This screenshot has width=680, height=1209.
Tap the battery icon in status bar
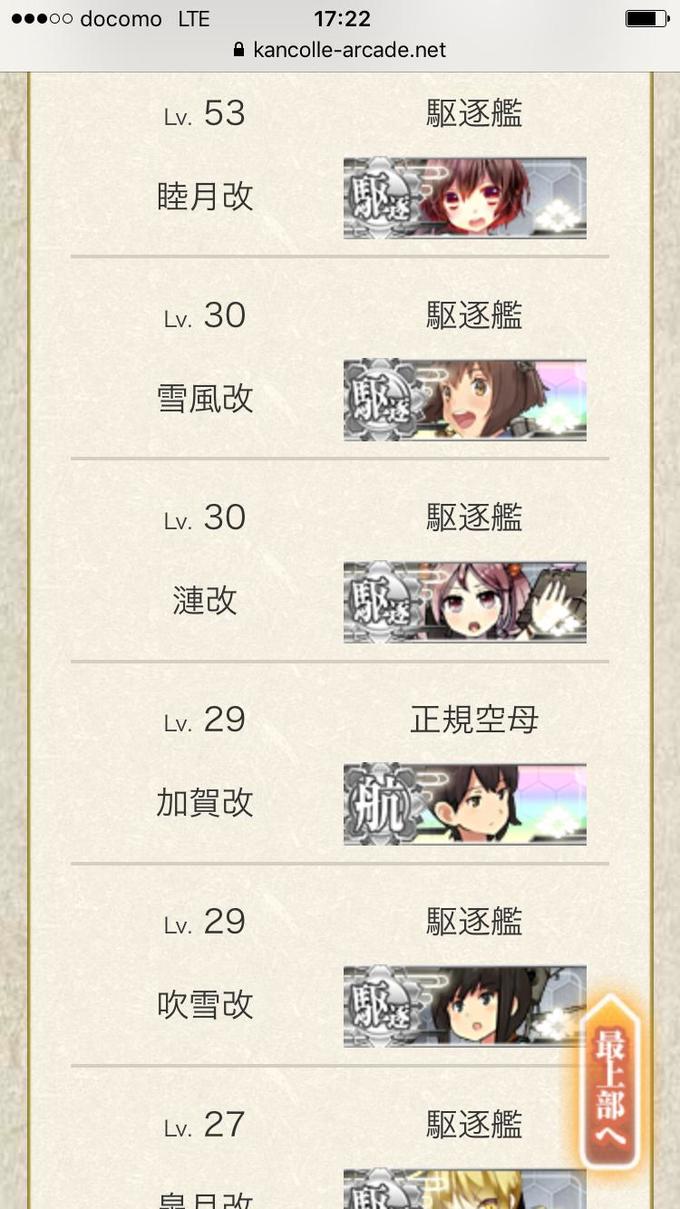646,19
